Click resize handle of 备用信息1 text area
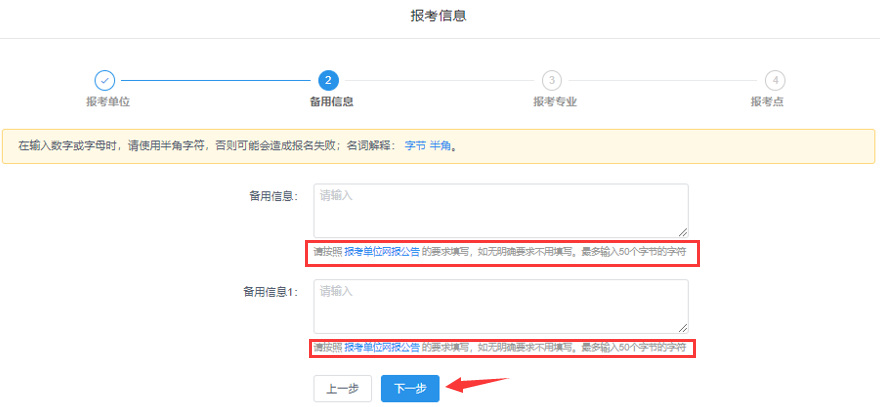The image size is (880, 407). point(683,327)
